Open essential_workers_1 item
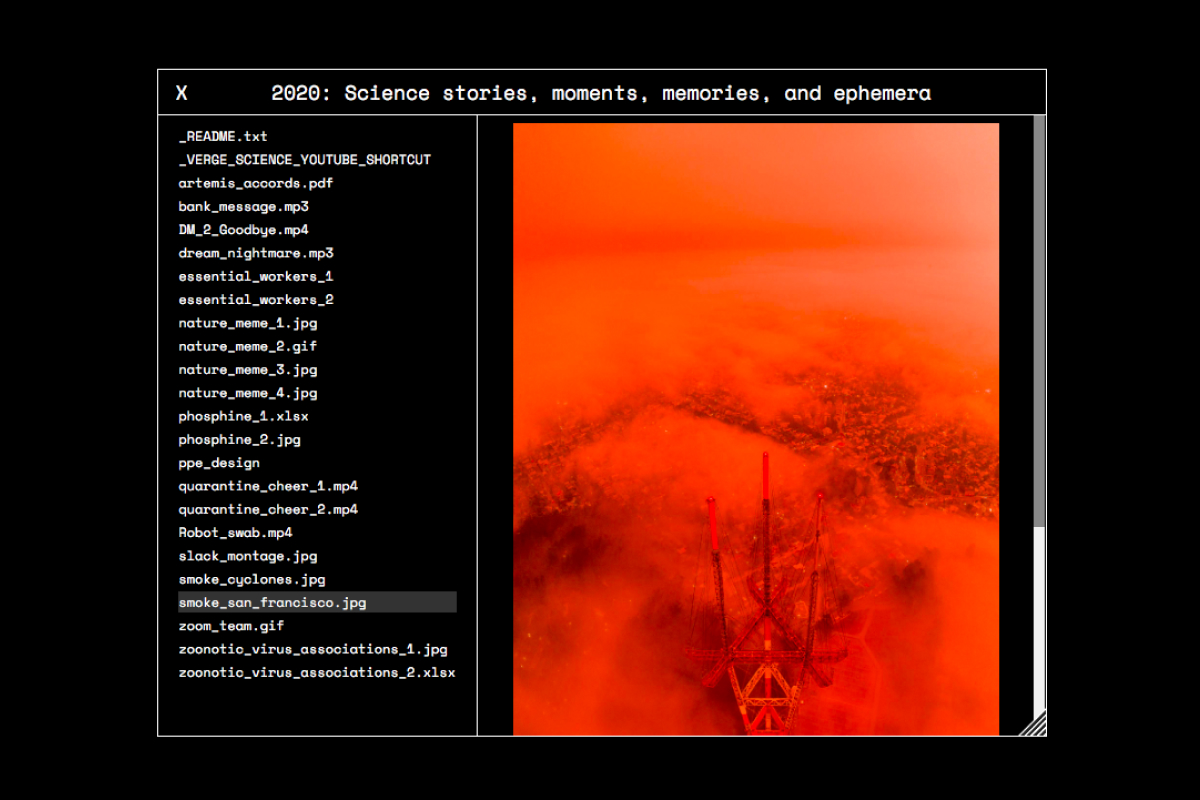The image size is (1200, 800). pos(255,276)
